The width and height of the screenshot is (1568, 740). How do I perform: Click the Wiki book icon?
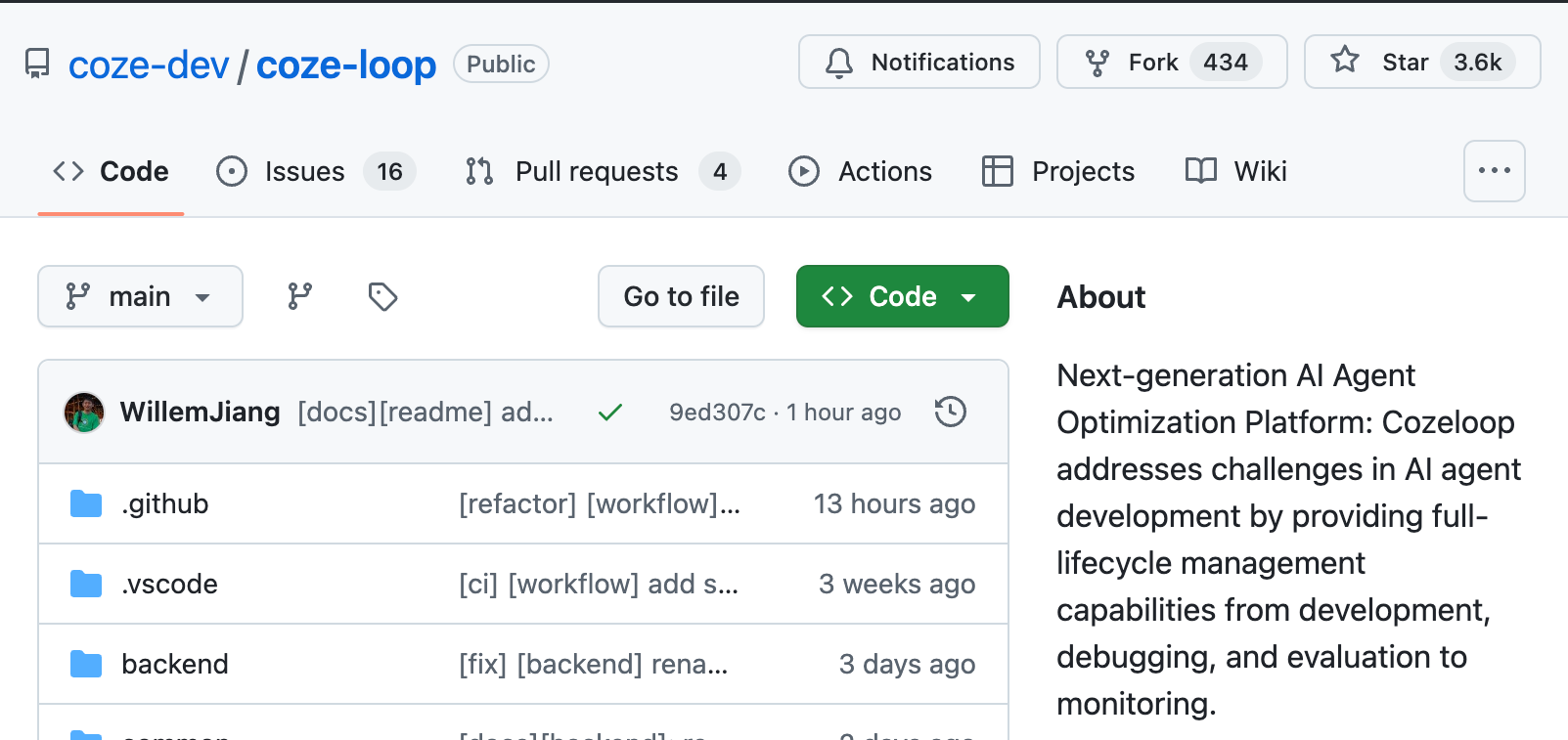[x=1201, y=171]
